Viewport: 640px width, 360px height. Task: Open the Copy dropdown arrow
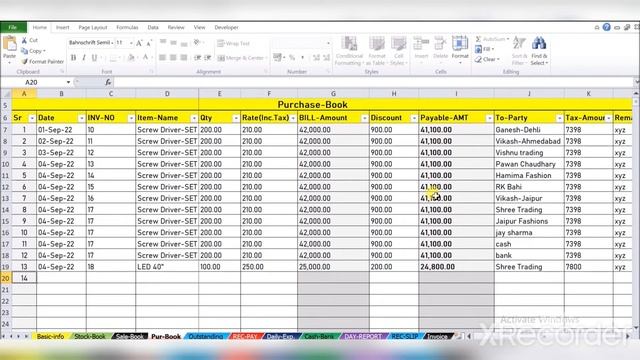coord(44,51)
